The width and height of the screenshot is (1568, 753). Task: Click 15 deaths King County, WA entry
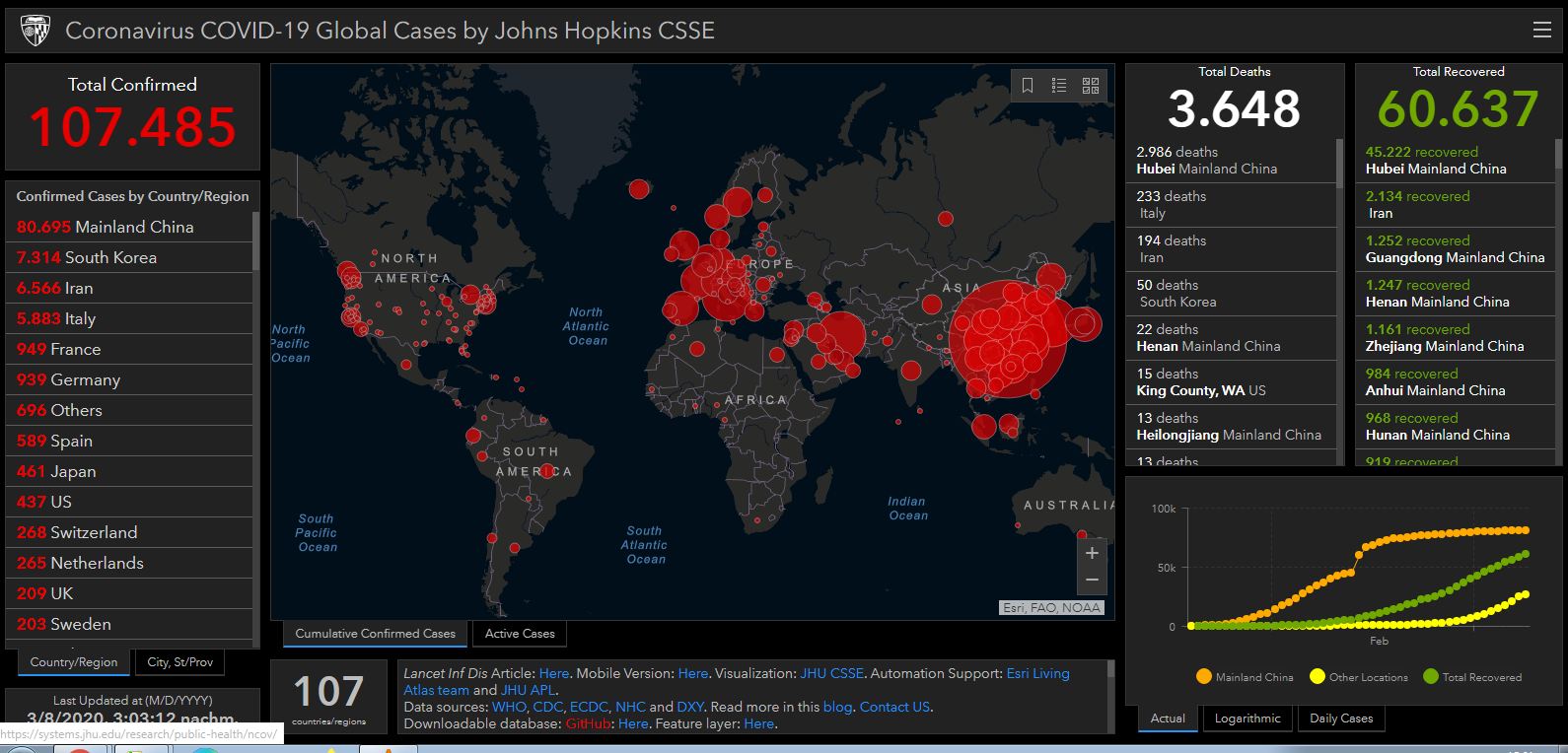(x=1231, y=382)
